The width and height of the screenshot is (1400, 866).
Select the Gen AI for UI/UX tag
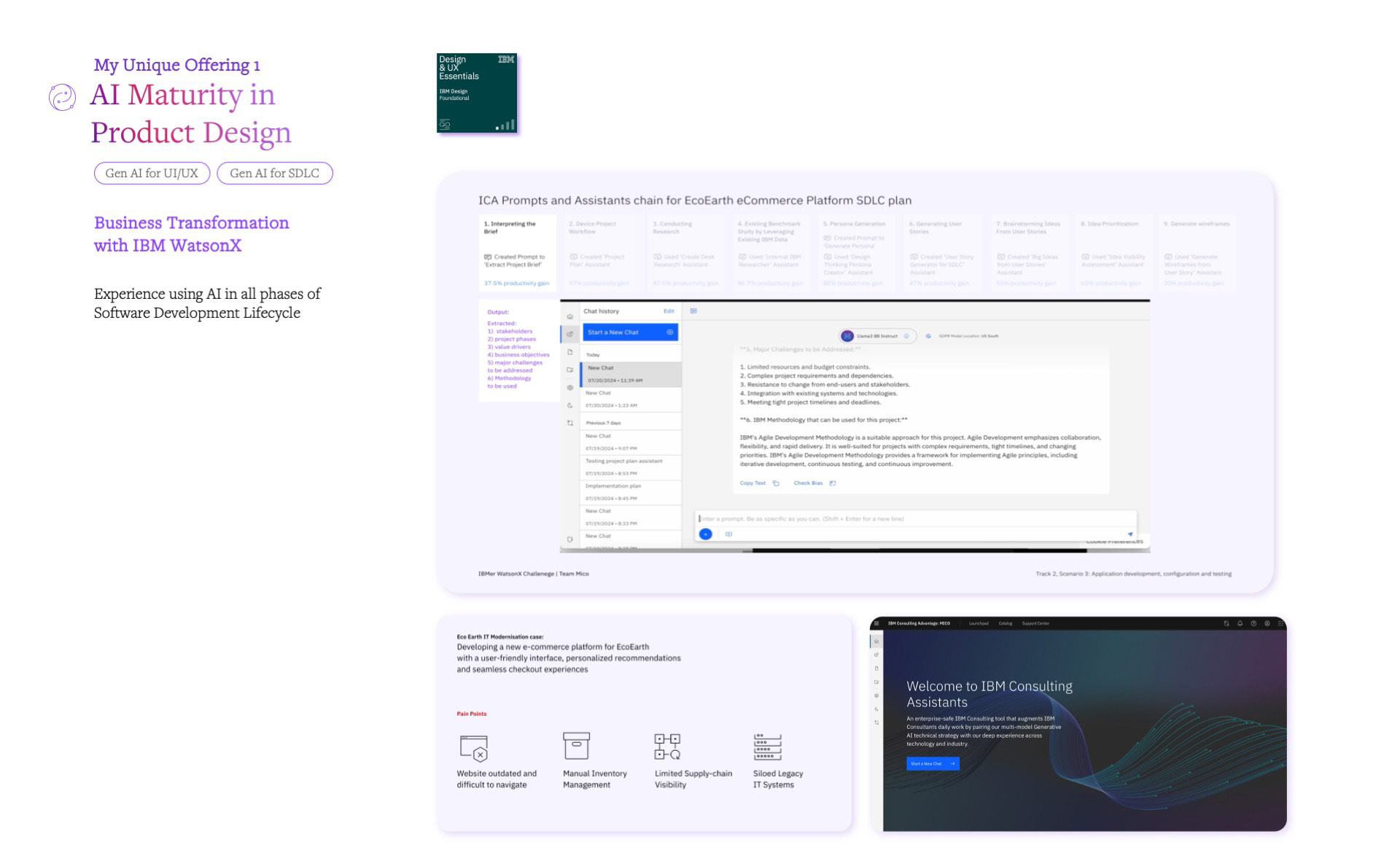click(152, 173)
